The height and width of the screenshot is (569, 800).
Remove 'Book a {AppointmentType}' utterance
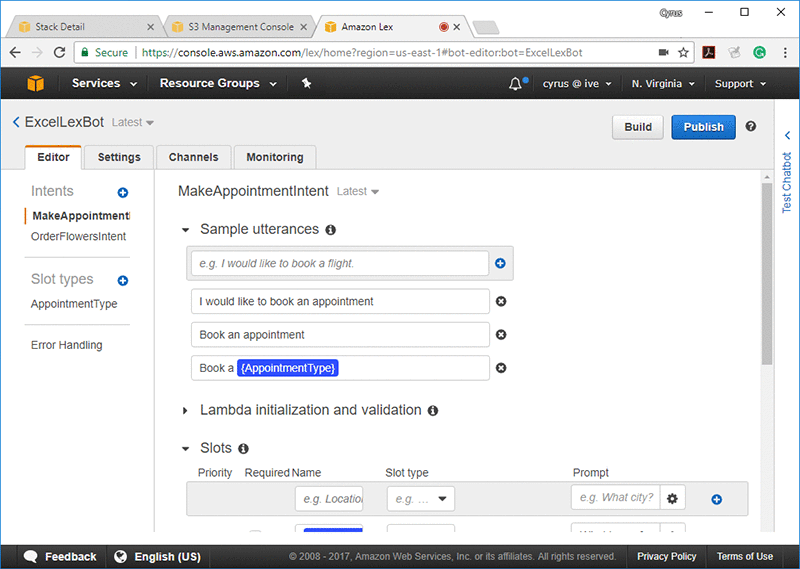pyautogui.click(x=501, y=368)
